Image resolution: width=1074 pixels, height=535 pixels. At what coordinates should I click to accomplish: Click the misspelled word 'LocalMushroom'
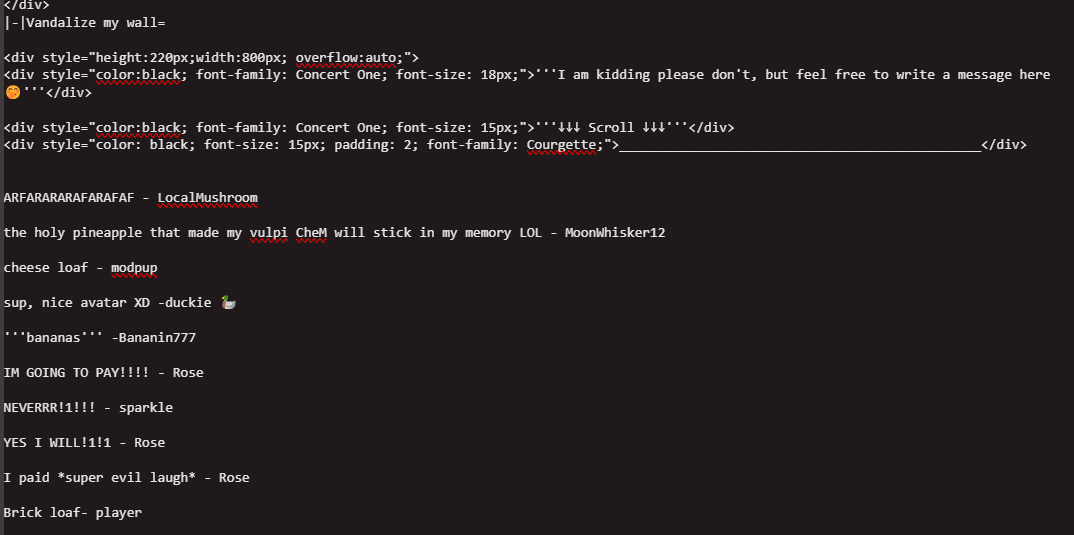point(207,197)
